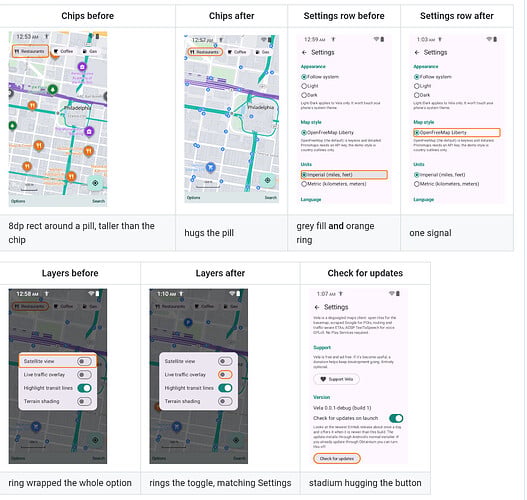
Task: Tap blue airplane marker in Chips after map
Action: pos(210,167)
